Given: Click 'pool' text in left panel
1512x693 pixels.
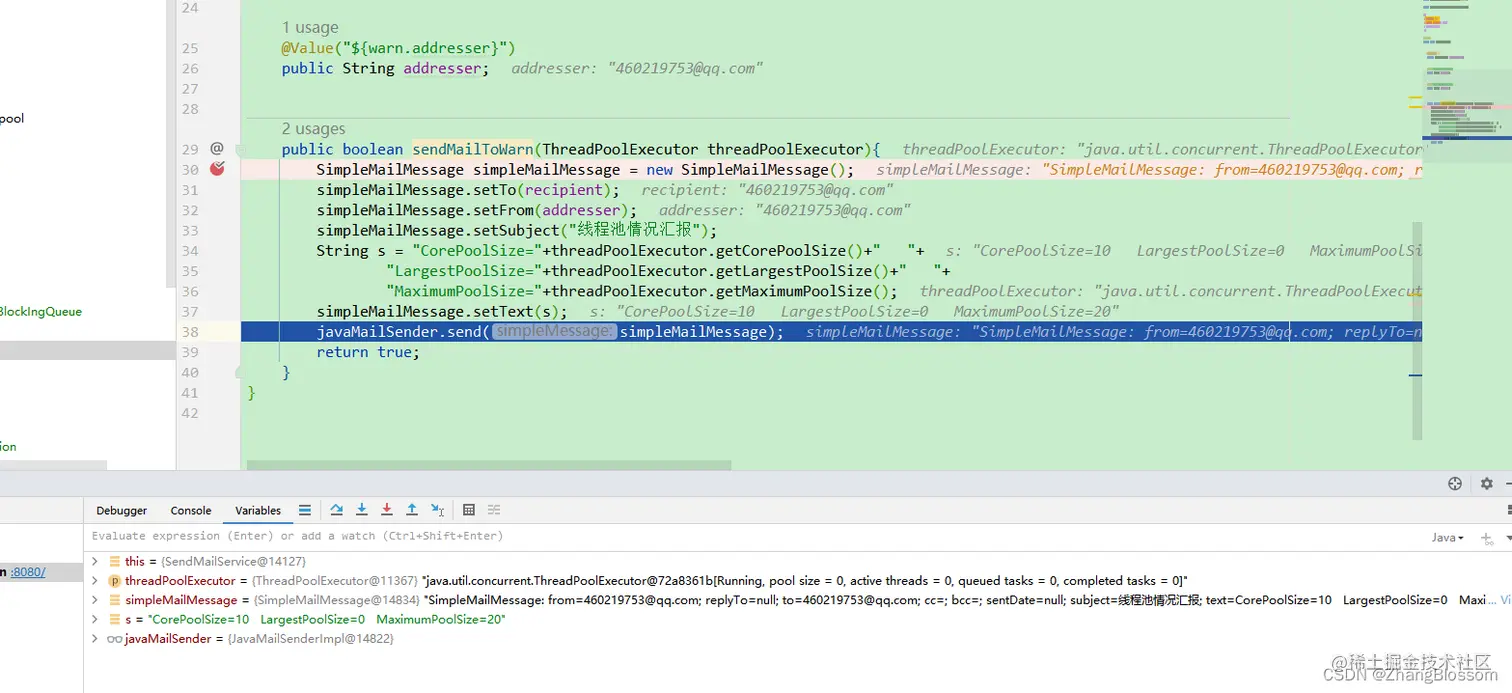Looking at the screenshot, I should [12, 118].
